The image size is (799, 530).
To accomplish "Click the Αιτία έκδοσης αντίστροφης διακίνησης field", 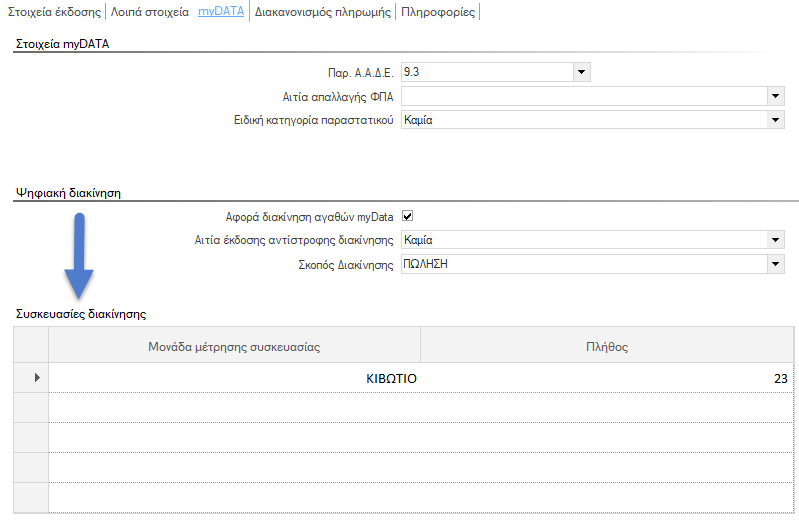I will coord(584,240).
